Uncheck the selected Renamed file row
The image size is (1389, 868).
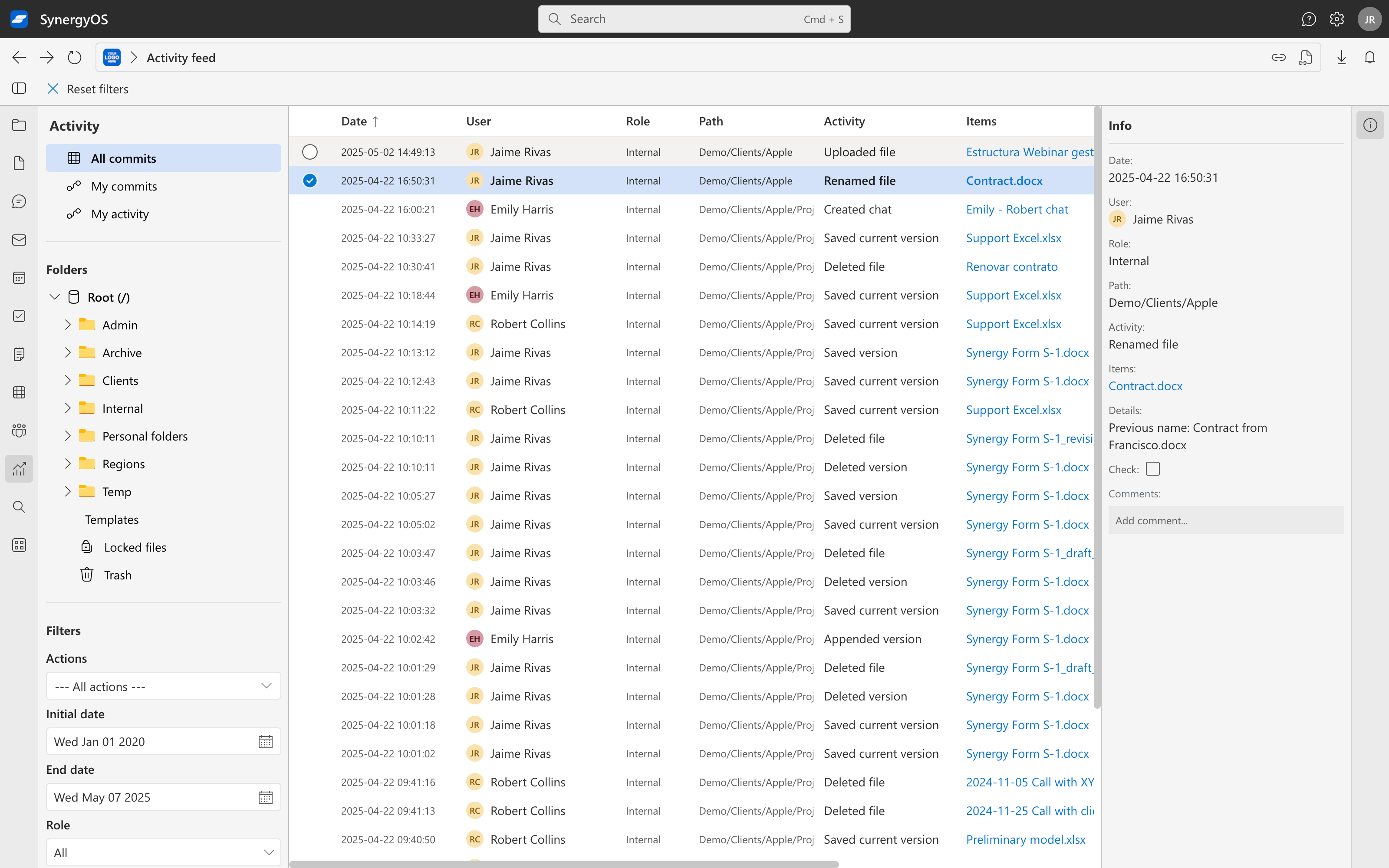(310, 181)
